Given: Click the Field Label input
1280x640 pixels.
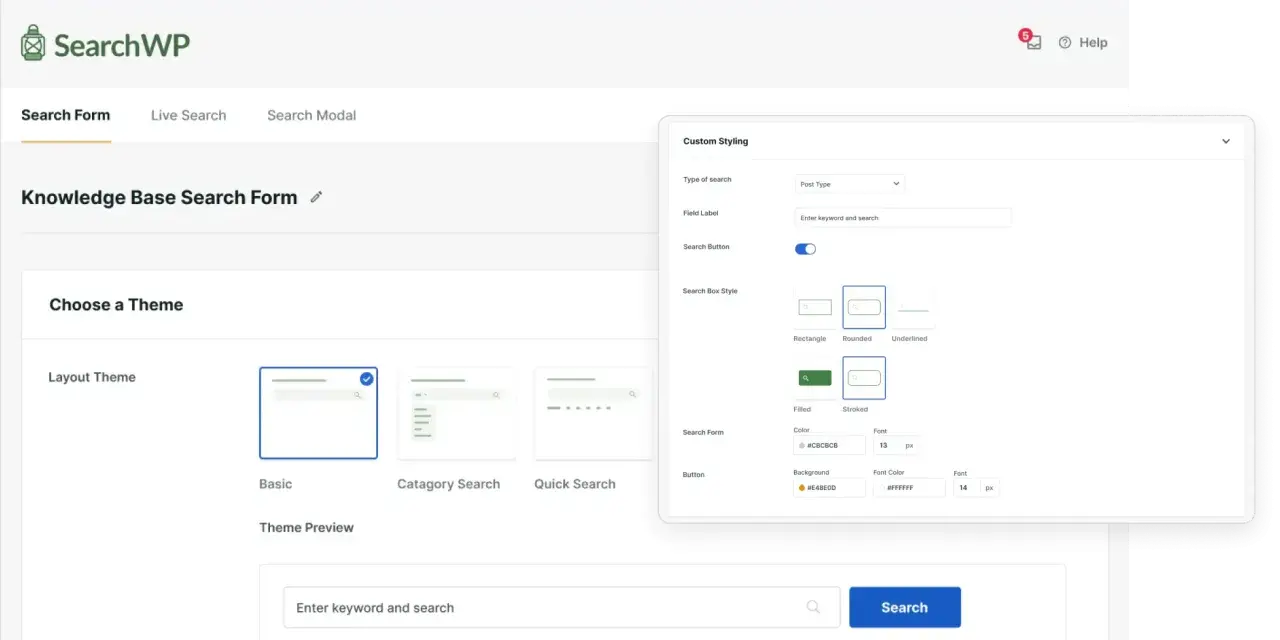Looking at the screenshot, I should tap(902, 217).
